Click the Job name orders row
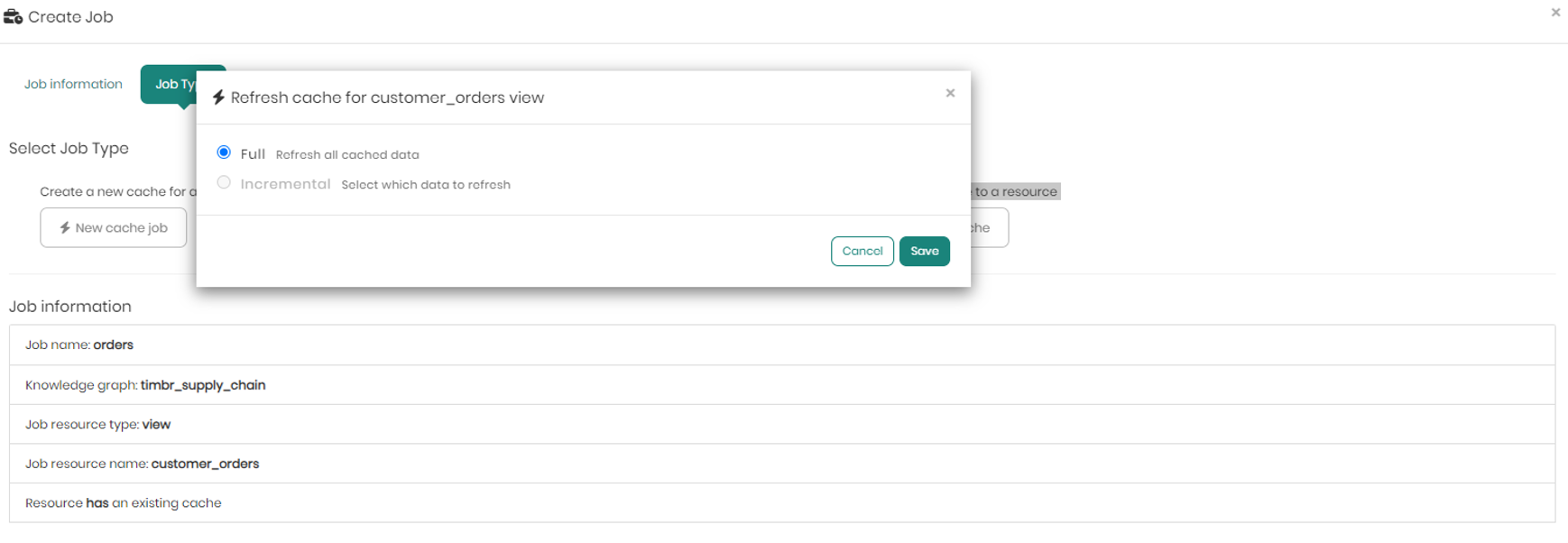This screenshot has height=543, width=1568. pos(781,345)
